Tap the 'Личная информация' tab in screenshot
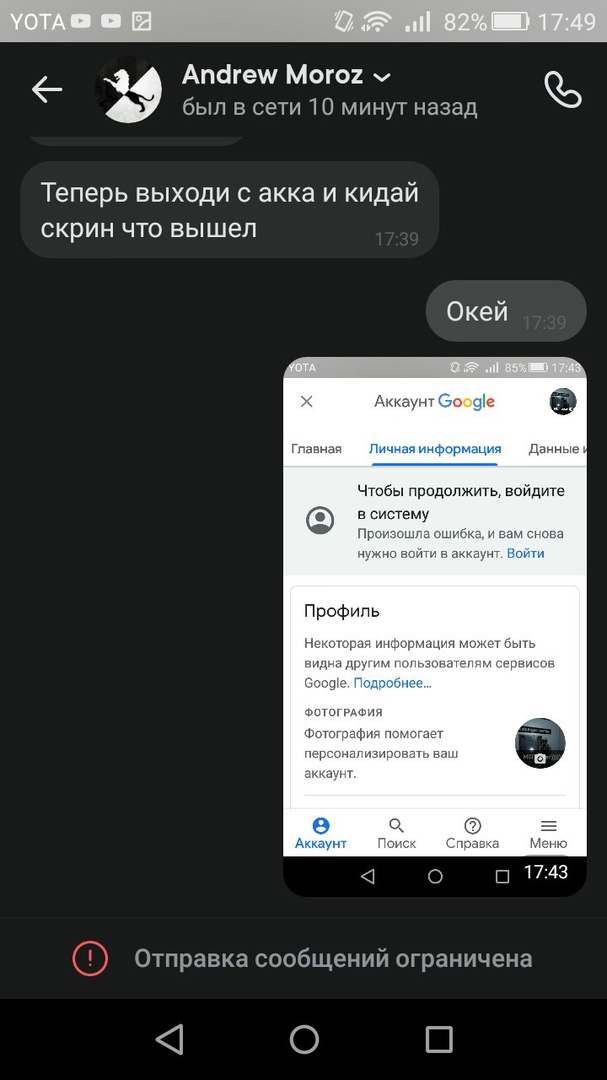 coord(435,449)
